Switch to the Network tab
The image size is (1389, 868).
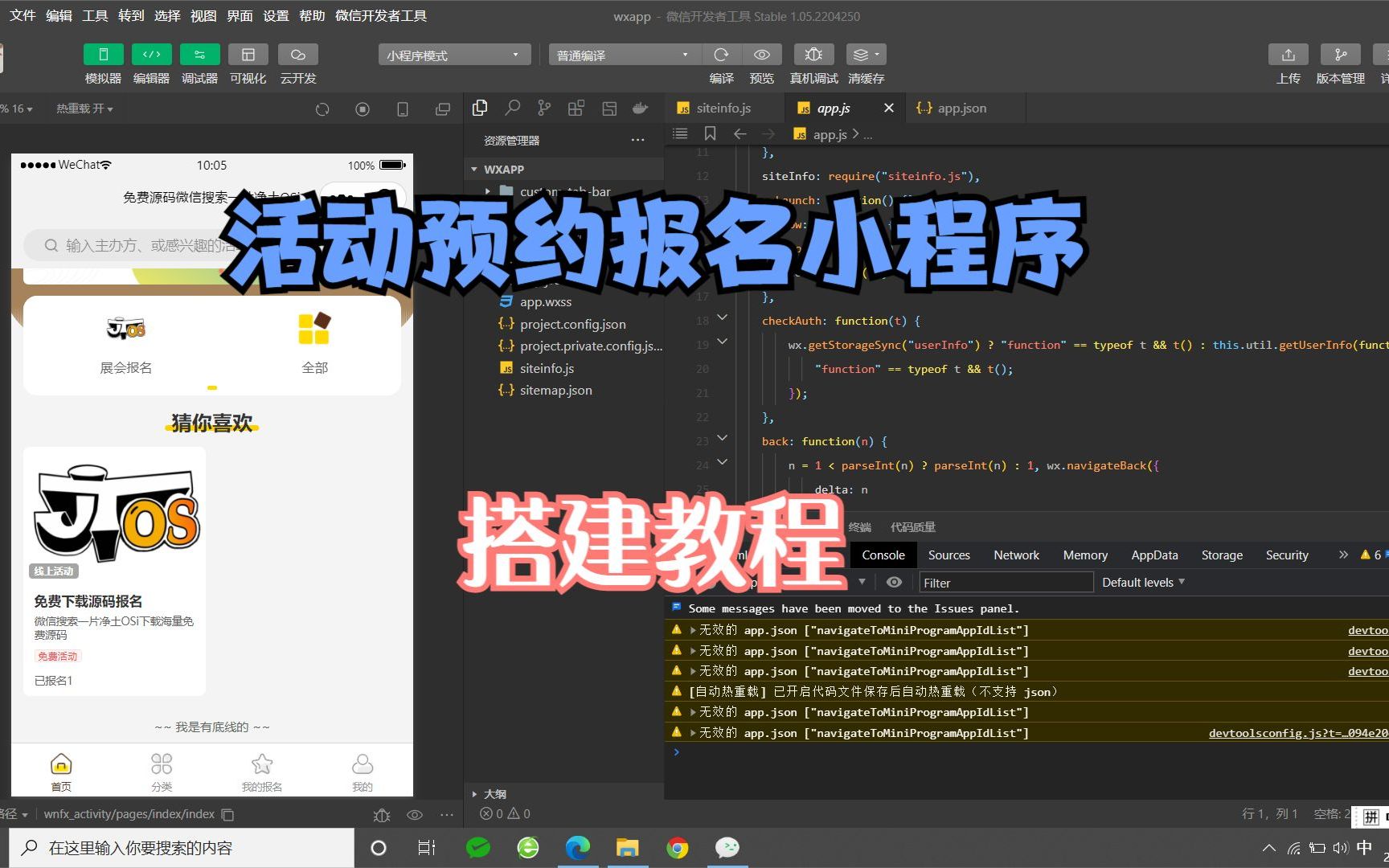point(1016,555)
